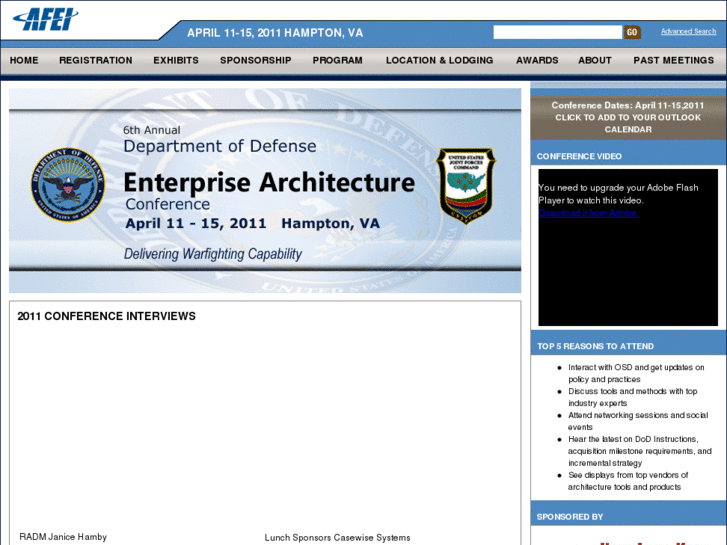Viewport: 727px width, 545px height.
Task: Click the header date April 11-15, 2011 Hampton, VA
Action: click(x=275, y=33)
